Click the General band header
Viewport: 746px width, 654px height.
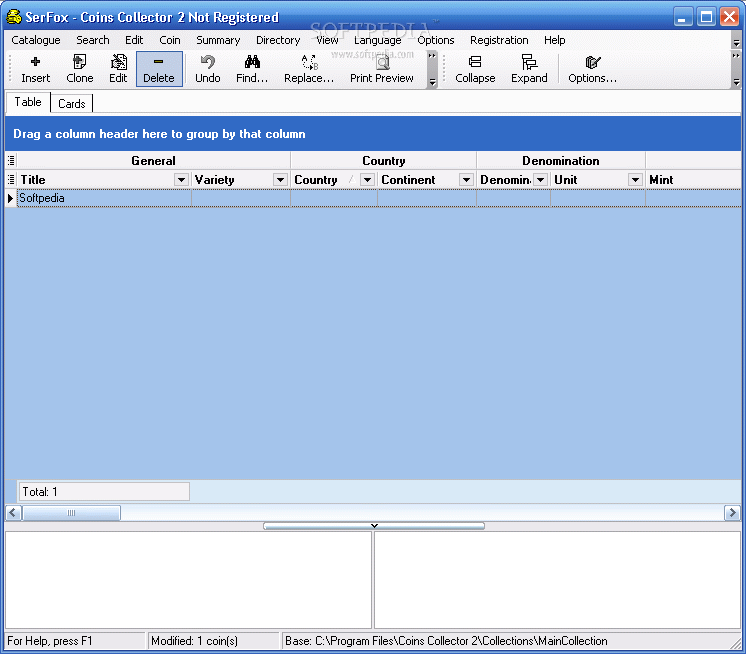pyautogui.click(x=153, y=161)
